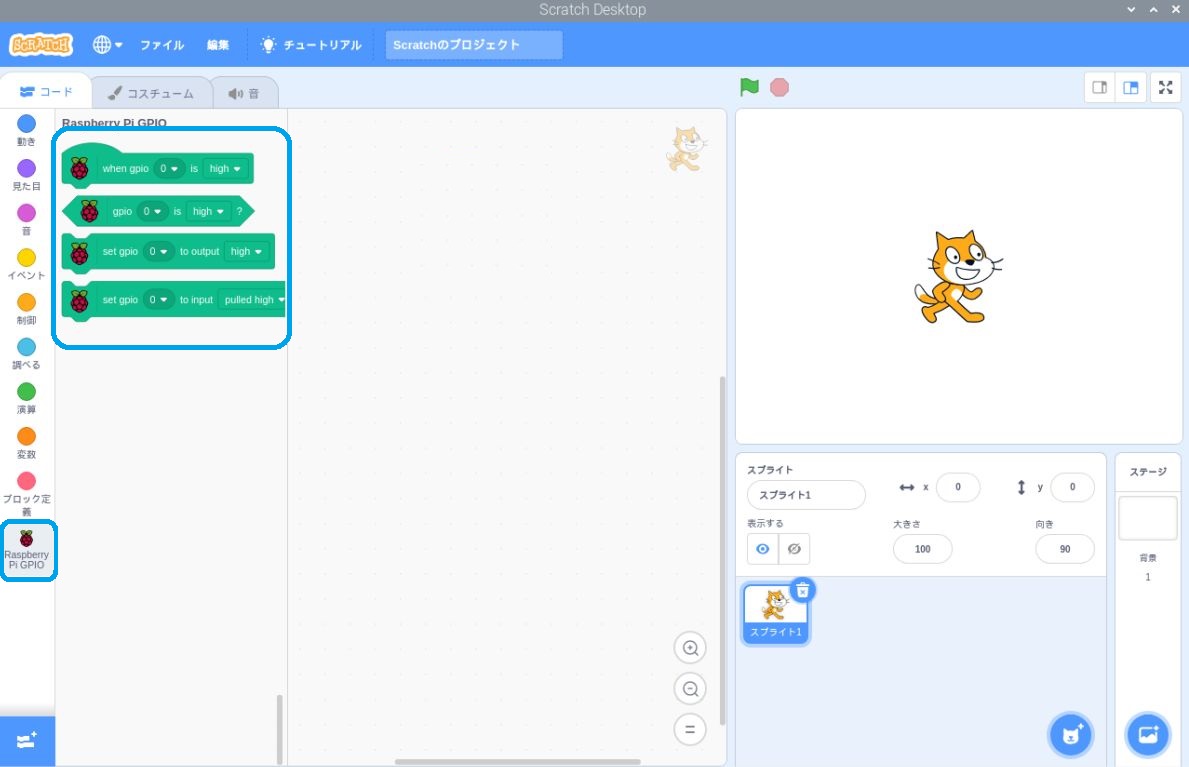
Task: Click the cat sprite on the stage
Action: click(x=958, y=277)
